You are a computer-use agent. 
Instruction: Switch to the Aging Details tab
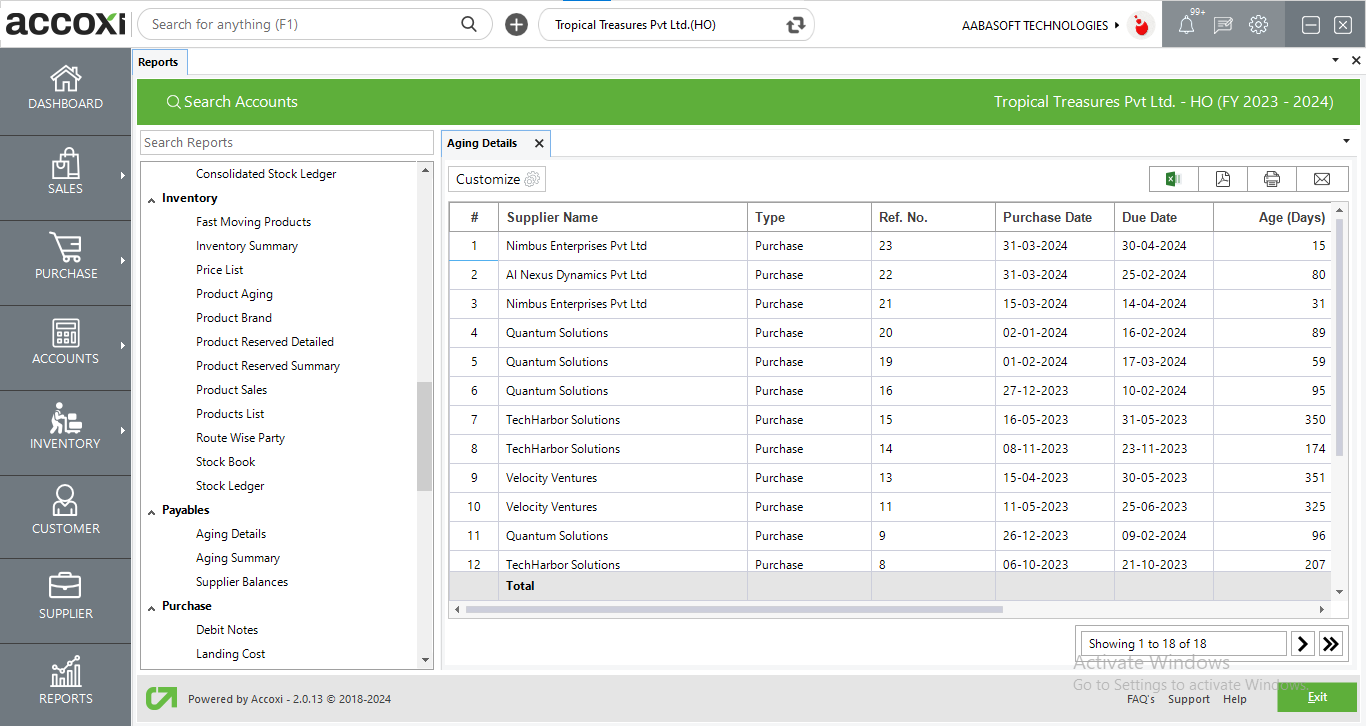coord(482,143)
